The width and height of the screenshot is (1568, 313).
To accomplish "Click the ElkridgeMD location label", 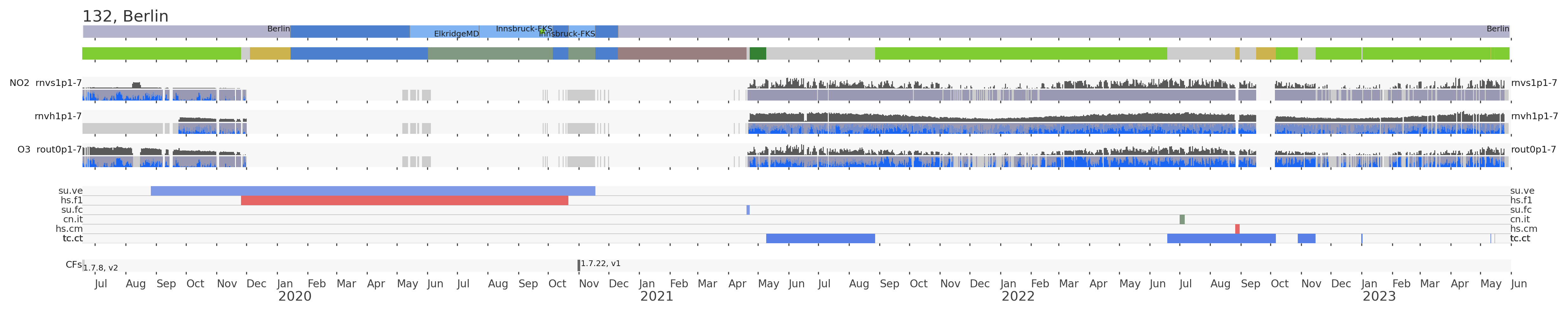I will tap(457, 34).
